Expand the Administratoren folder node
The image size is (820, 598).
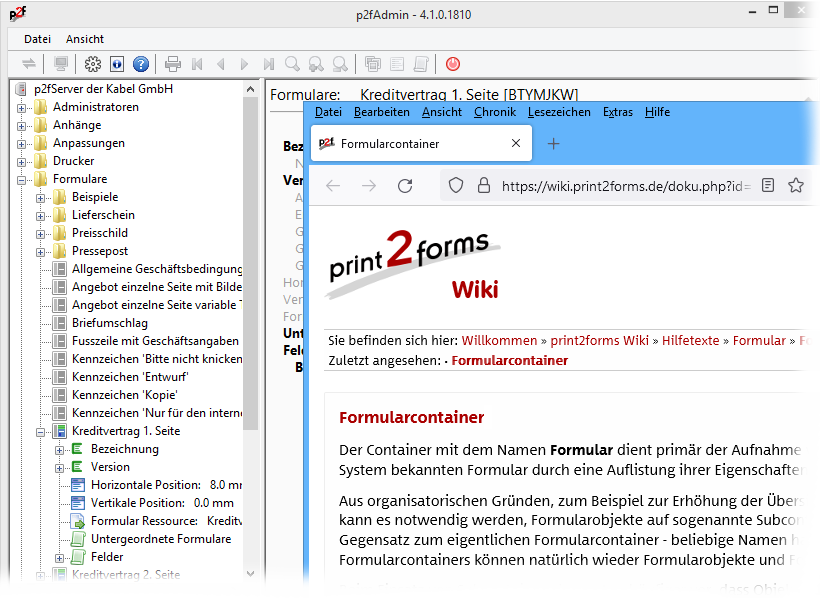(22, 107)
